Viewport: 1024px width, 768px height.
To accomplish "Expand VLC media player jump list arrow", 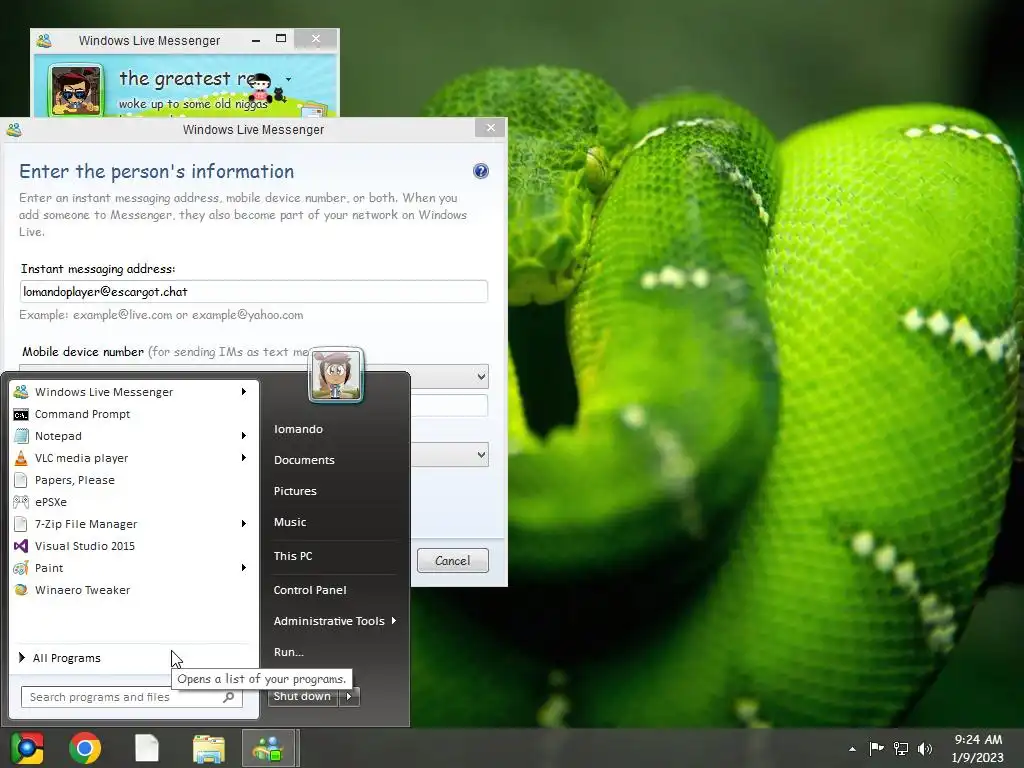I will tap(244, 458).
